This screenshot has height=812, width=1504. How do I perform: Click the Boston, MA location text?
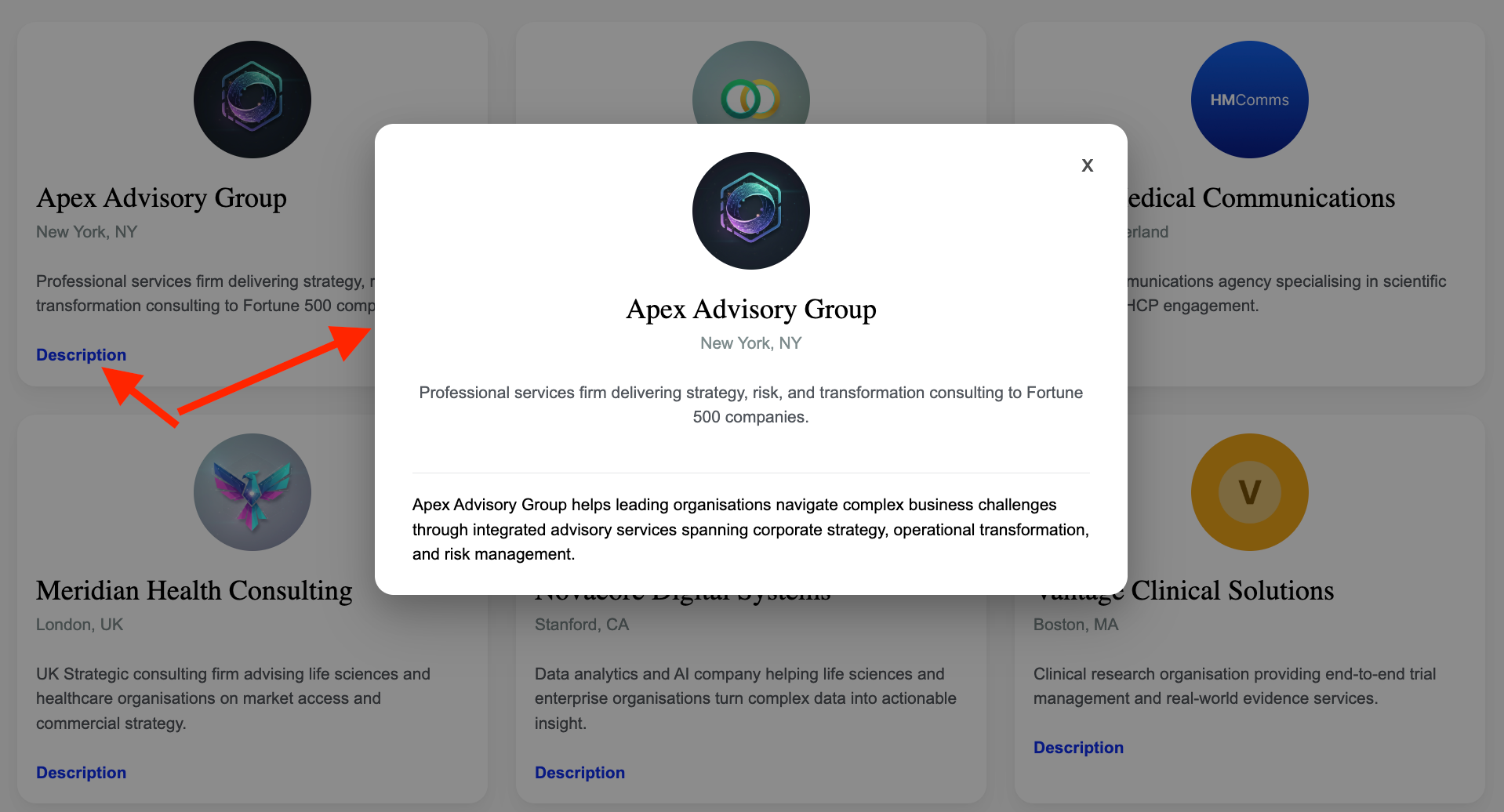coord(1076,625)
